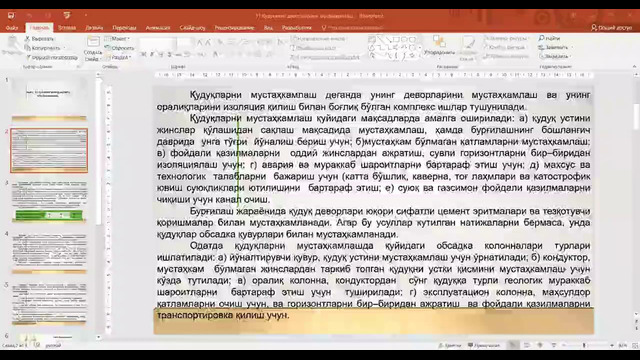Toggle Bold (Ж) formatting
The width and height of the screenshot is (640, 360).
[x=143, y=54]
